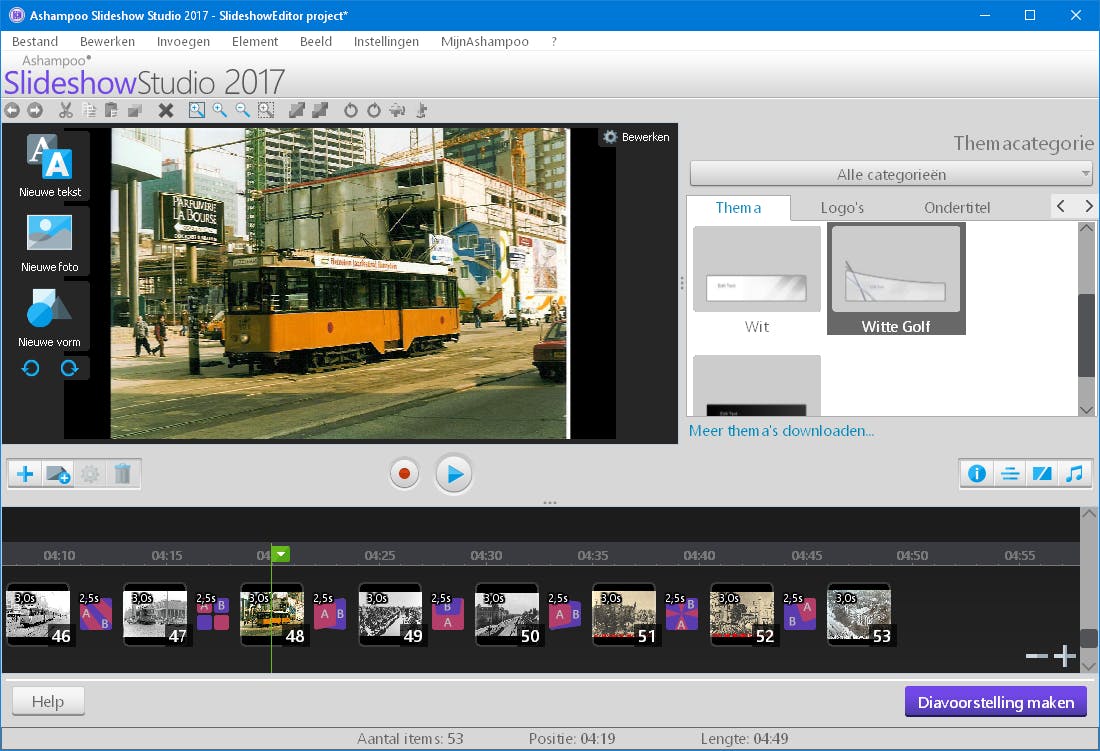The height and width of the screenshot is (751, 1100).
Task: Open the Alle categorieën dropdown
Action: pyautogui.click(x=890, y=175)
